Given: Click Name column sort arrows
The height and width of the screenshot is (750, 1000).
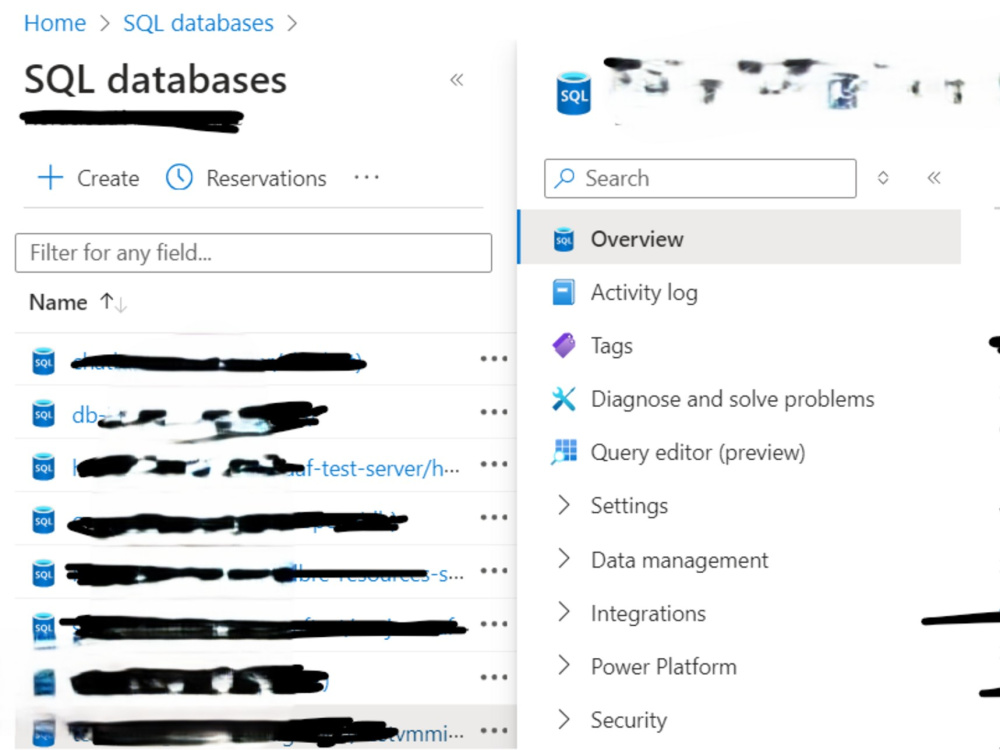Looking at the screenshot, I should 114,302.
